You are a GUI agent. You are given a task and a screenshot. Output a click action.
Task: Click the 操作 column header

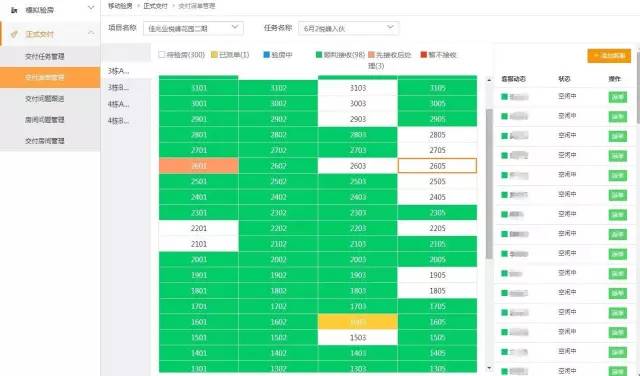[x=614, y=79]
